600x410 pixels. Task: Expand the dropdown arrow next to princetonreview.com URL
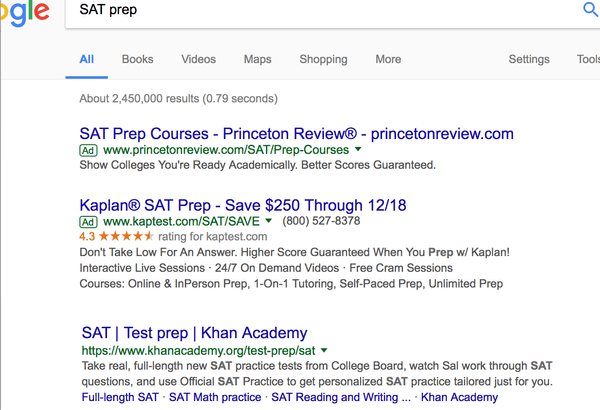[358, 149]
